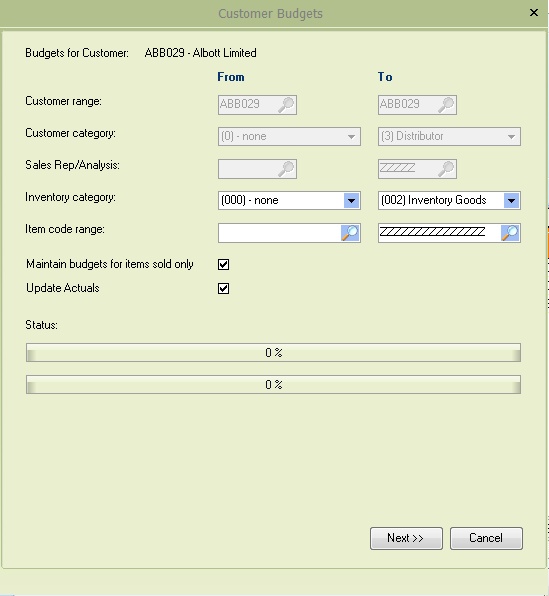Search Item code range From lookup icon
Viewport: 549px width, 596px height.
point(350,233)
